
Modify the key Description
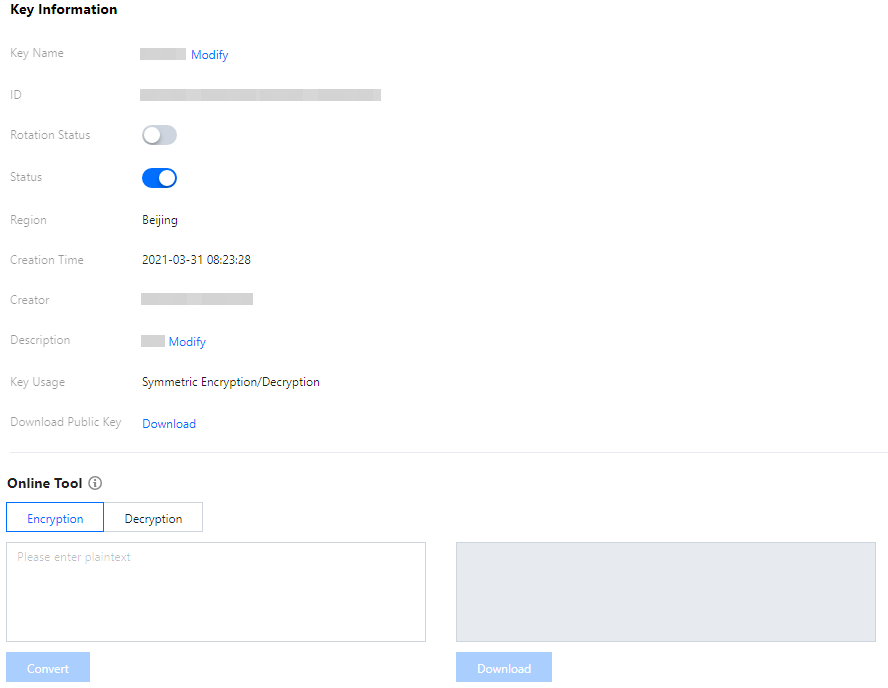coord(187,342)
